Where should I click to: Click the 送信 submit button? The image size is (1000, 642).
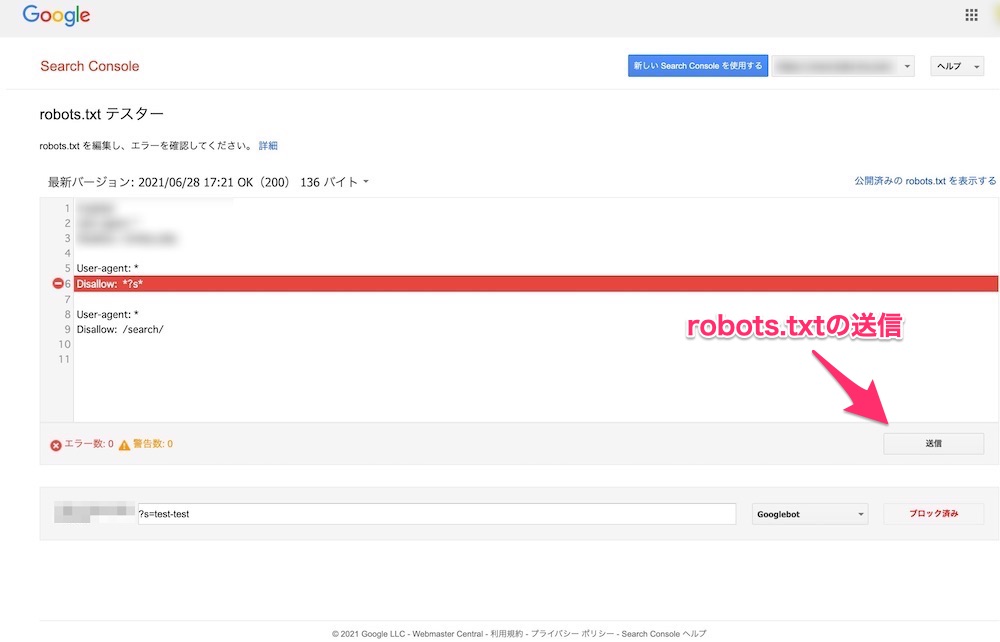(x=933, y=443)
